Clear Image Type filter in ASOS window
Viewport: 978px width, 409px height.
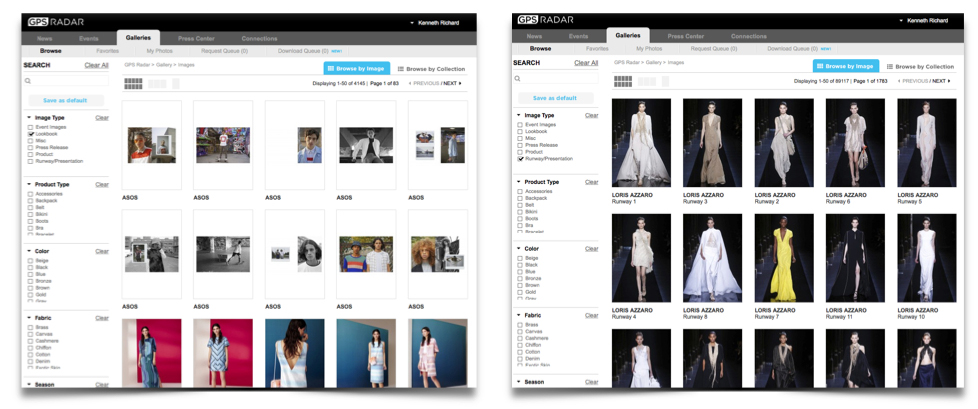pos(102,118)
